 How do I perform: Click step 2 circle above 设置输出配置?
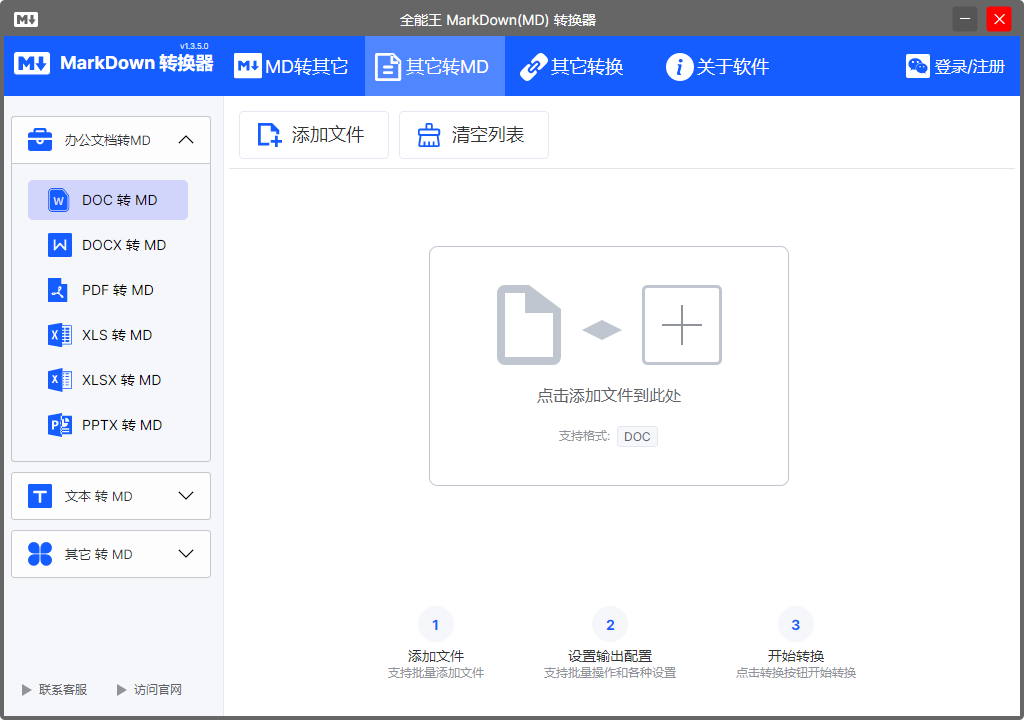(610, 625)
